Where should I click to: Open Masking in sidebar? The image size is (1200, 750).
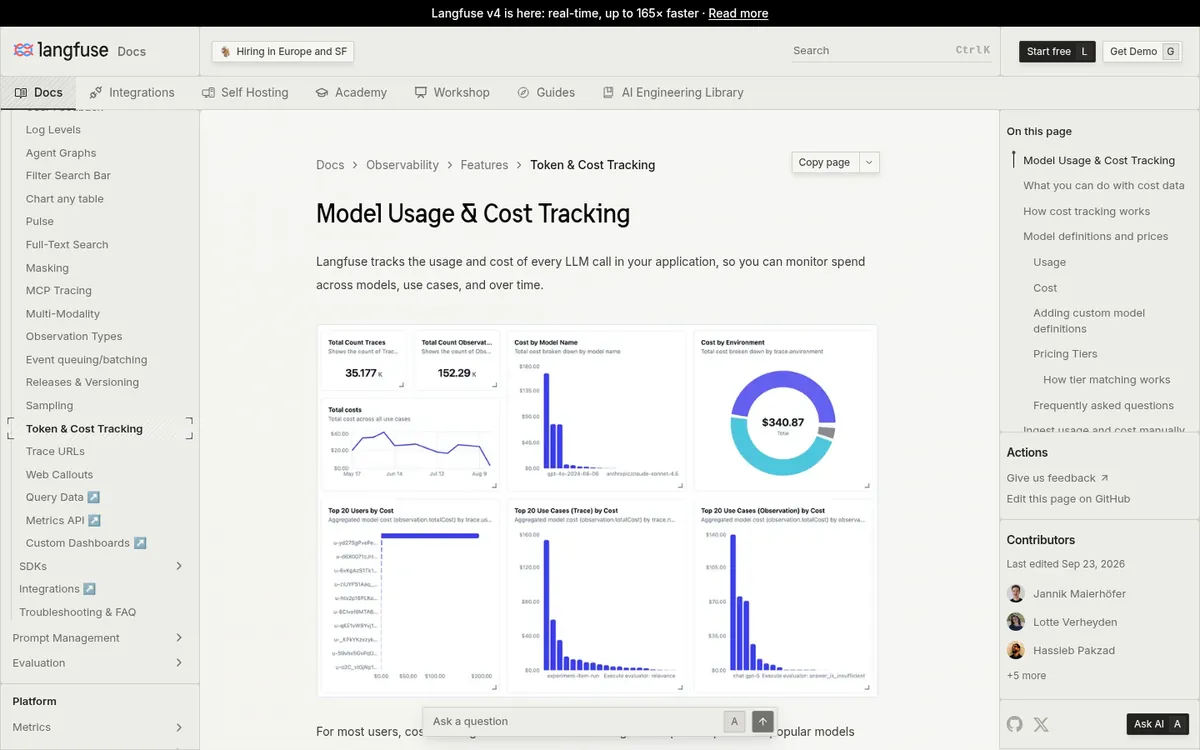[x=47, y=268]
